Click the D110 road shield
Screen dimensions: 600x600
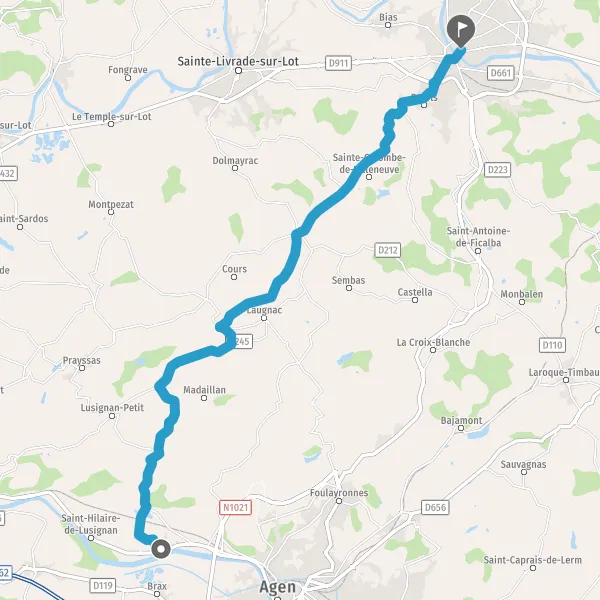(552, 345)
